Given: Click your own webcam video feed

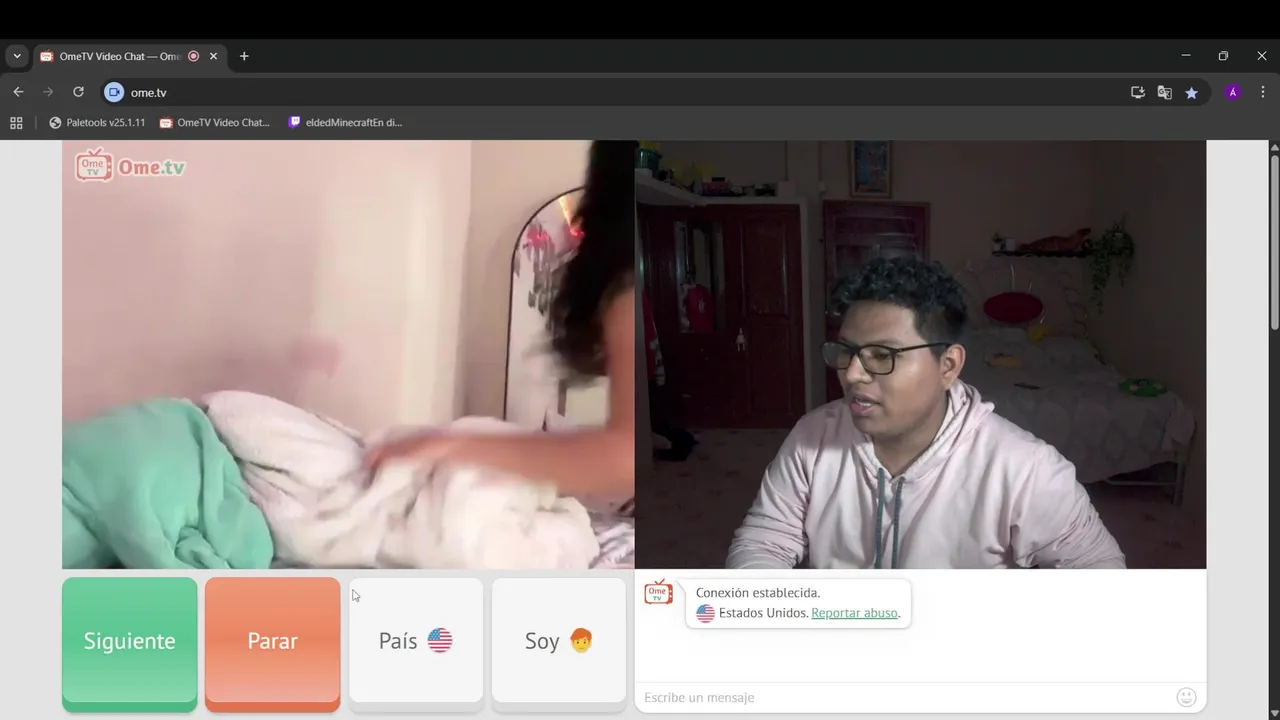Looking at the screenshot, I should pyautogui.click(x=921, y=354).
